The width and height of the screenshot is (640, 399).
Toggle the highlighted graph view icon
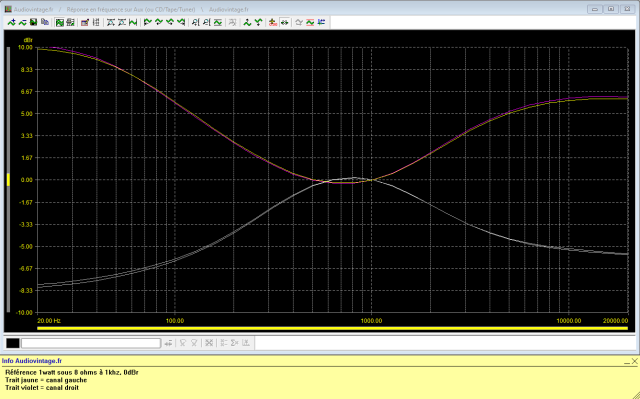pos(60,22)
